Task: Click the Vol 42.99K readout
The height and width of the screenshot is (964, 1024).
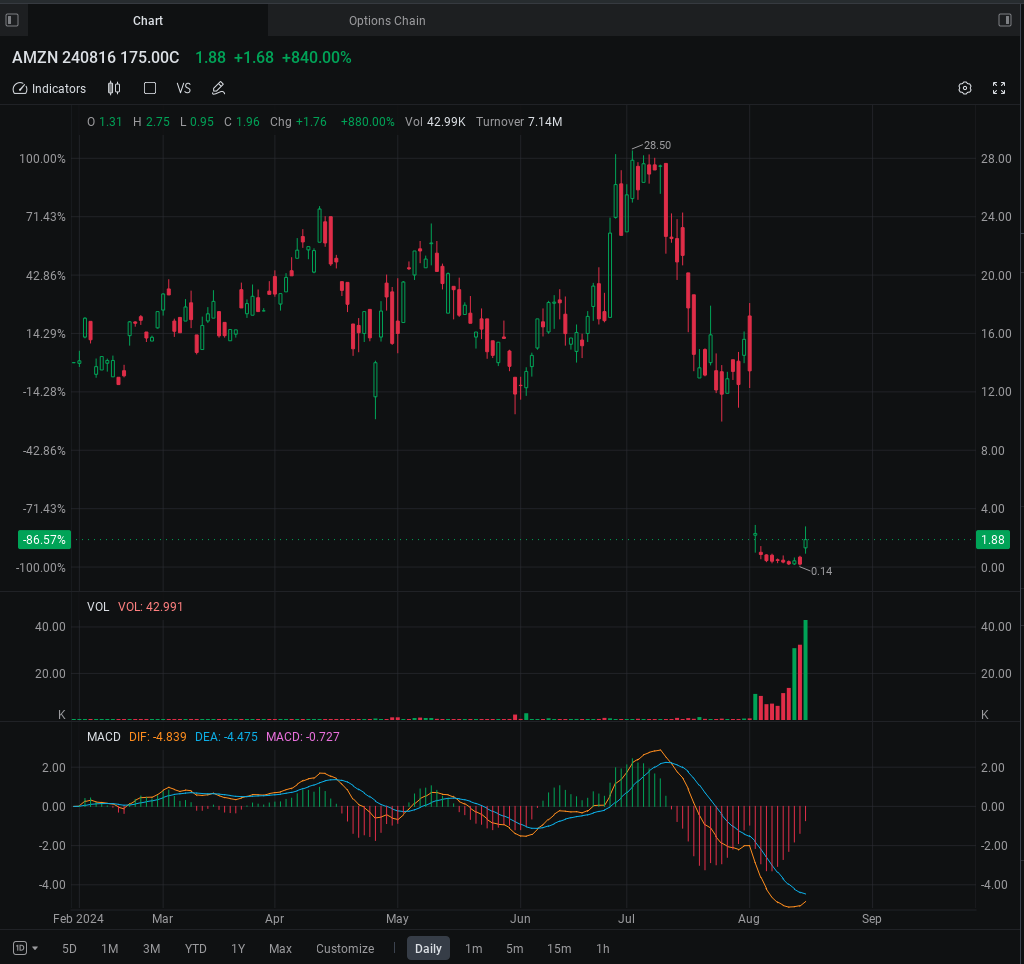Action: [435, 121]
